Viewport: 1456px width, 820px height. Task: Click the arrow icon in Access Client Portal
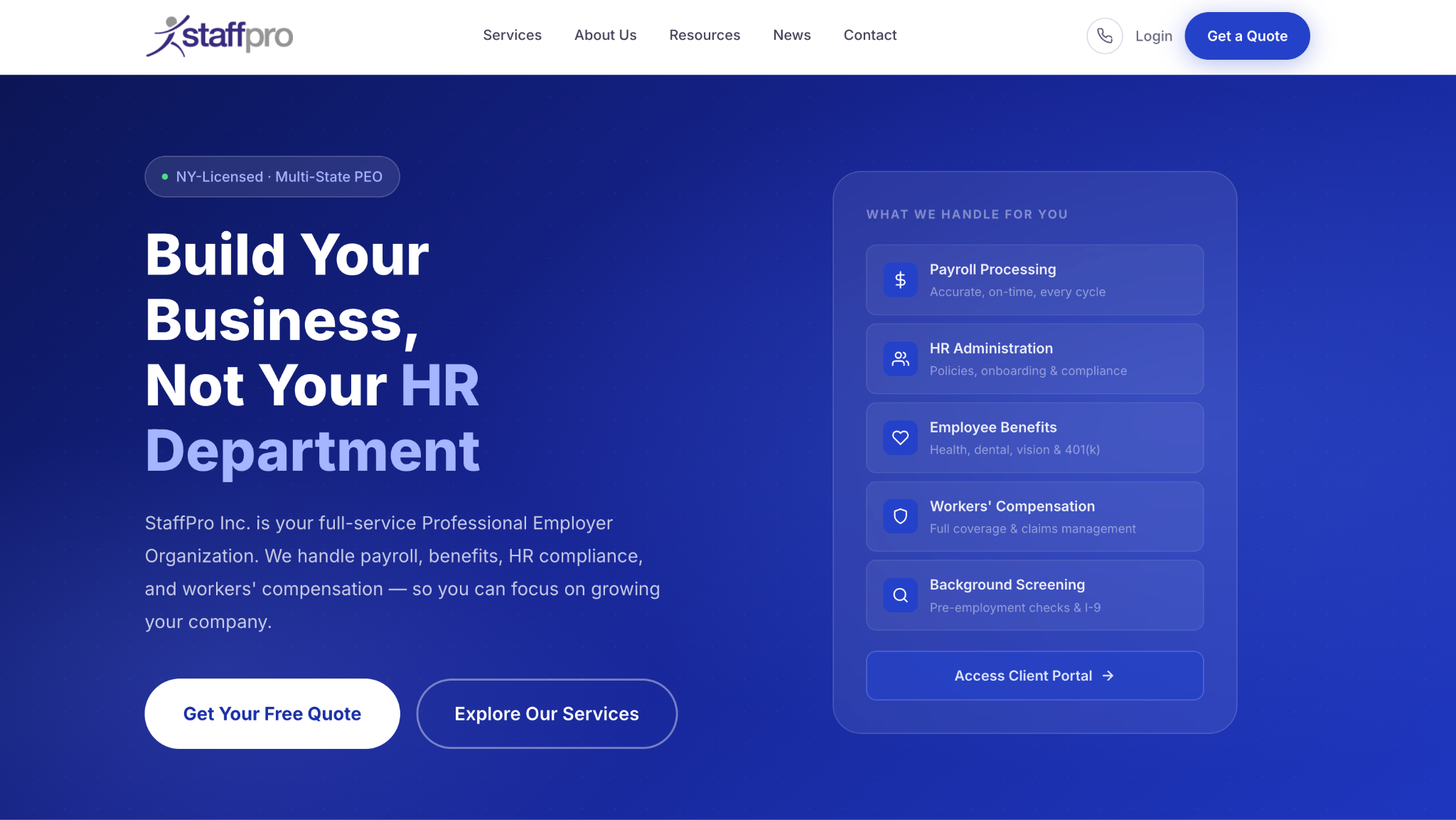click(x=1108, y=676)
